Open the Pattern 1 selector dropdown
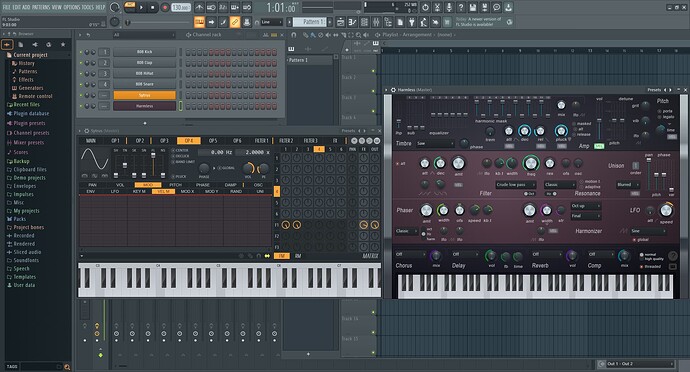This screenshot has height=372, width=690. [x=310, y=22]
